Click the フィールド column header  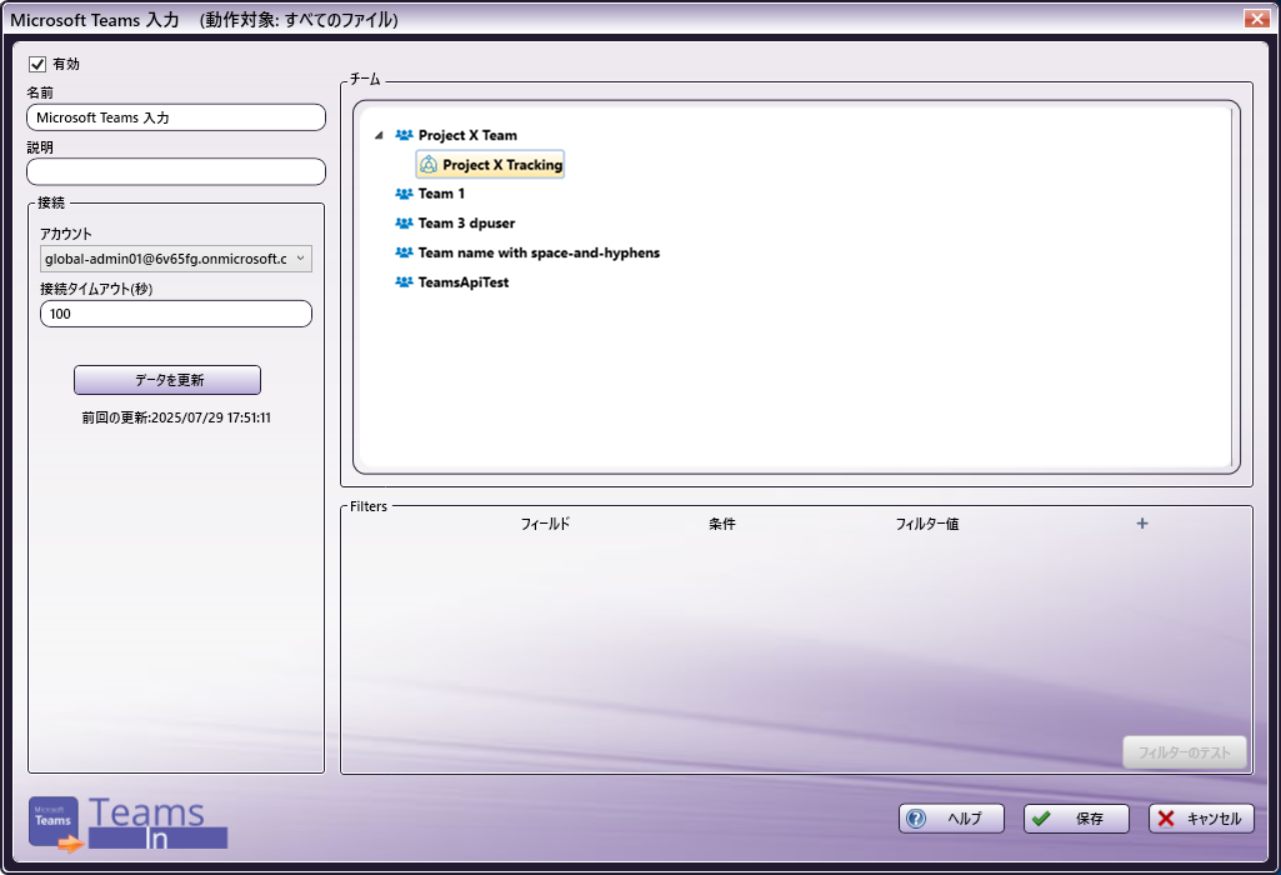point(545,524)
